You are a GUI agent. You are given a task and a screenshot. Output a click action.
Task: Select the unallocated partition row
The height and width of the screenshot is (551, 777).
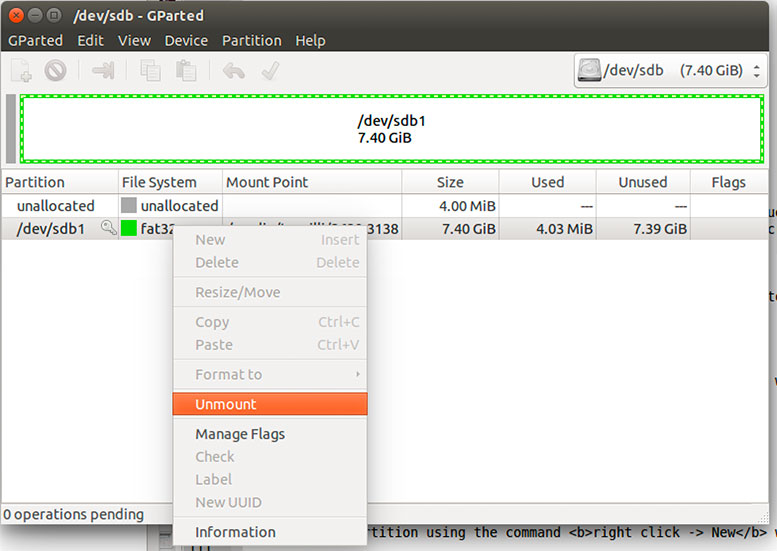[x=385, y=205]
